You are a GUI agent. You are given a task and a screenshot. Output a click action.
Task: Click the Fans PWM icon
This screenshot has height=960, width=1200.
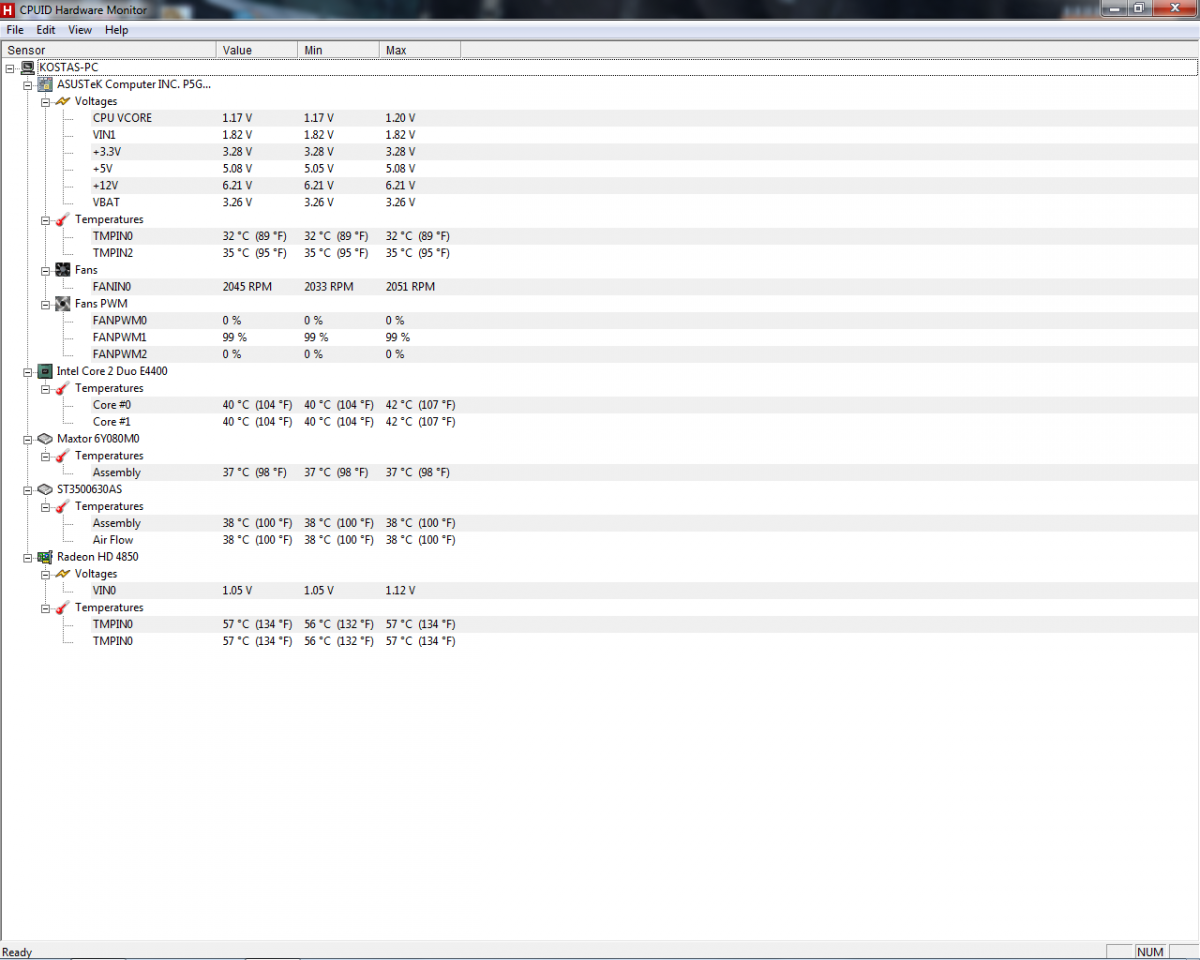pyautogui.click(x=63, y=303)
